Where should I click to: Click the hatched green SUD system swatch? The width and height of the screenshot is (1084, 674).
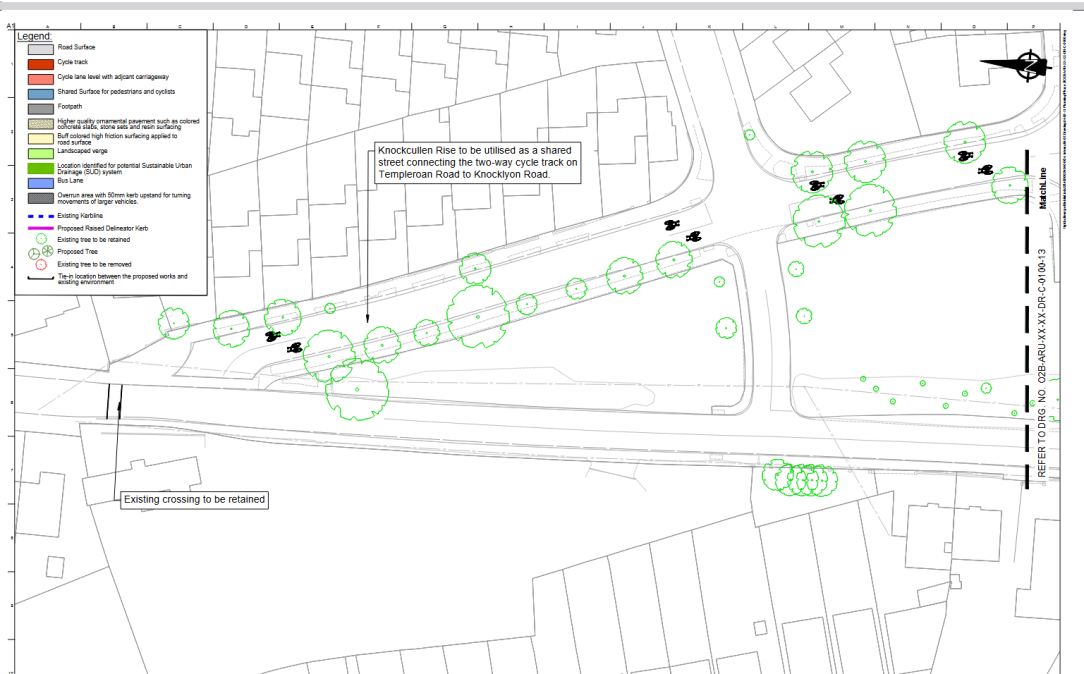coord(41,168)
